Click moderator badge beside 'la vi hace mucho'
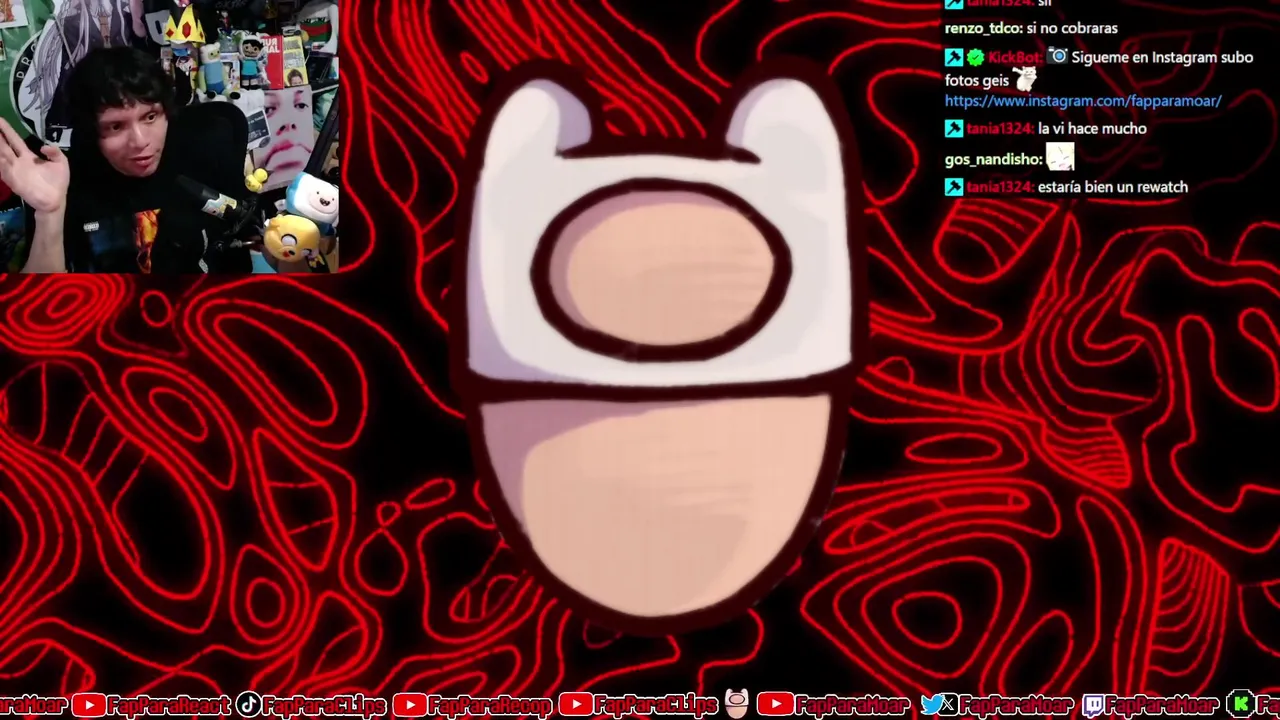This screenshot has height=720, width=1280. (954, 128)
